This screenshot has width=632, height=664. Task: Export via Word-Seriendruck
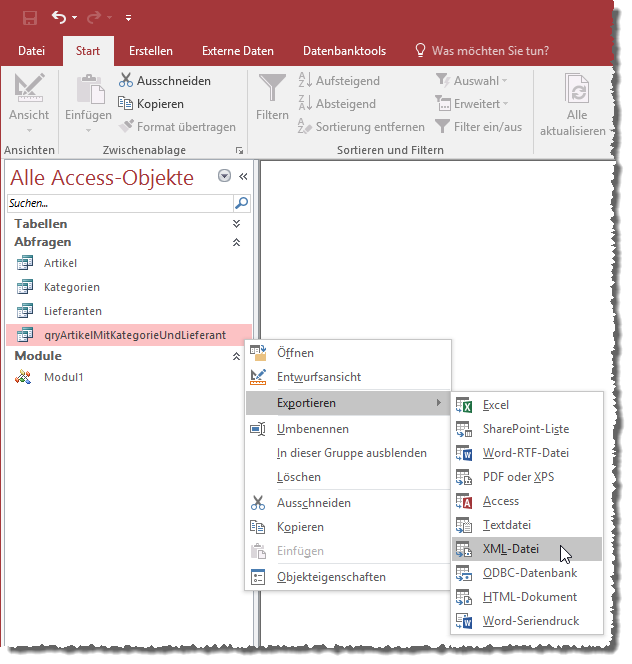point(527,621)
